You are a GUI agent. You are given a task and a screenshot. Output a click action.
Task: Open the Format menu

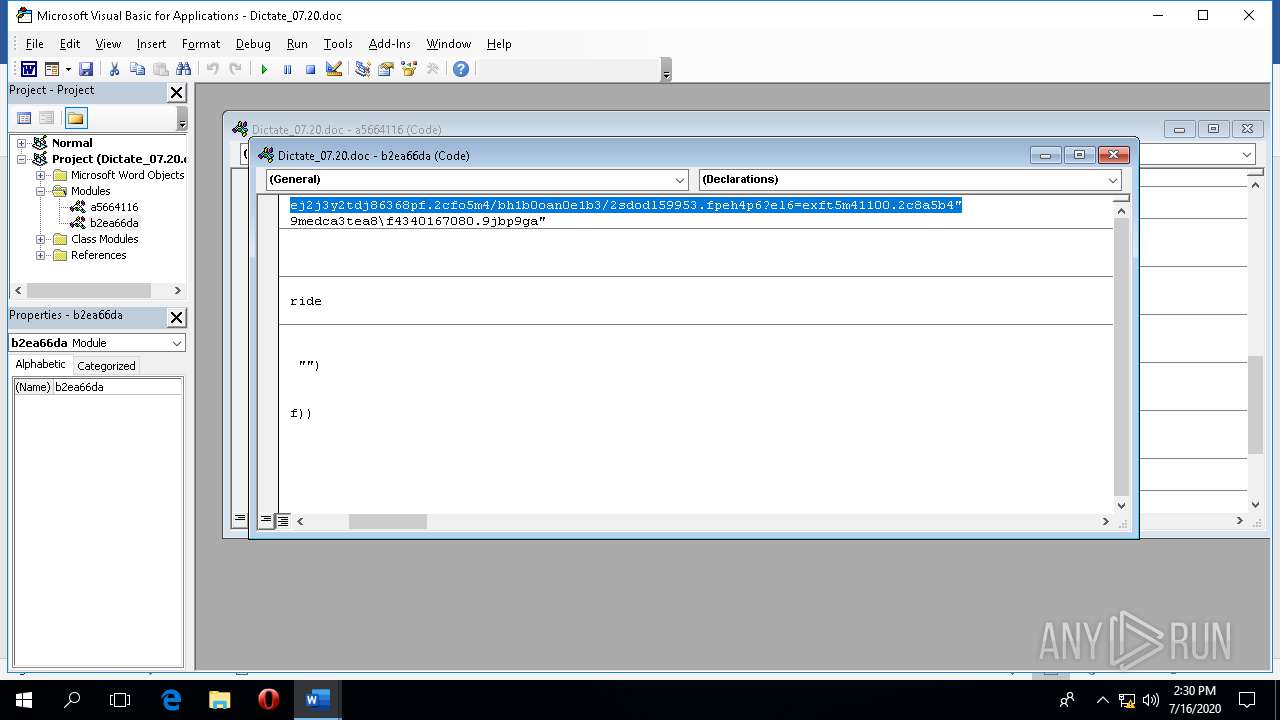(201, 44)
